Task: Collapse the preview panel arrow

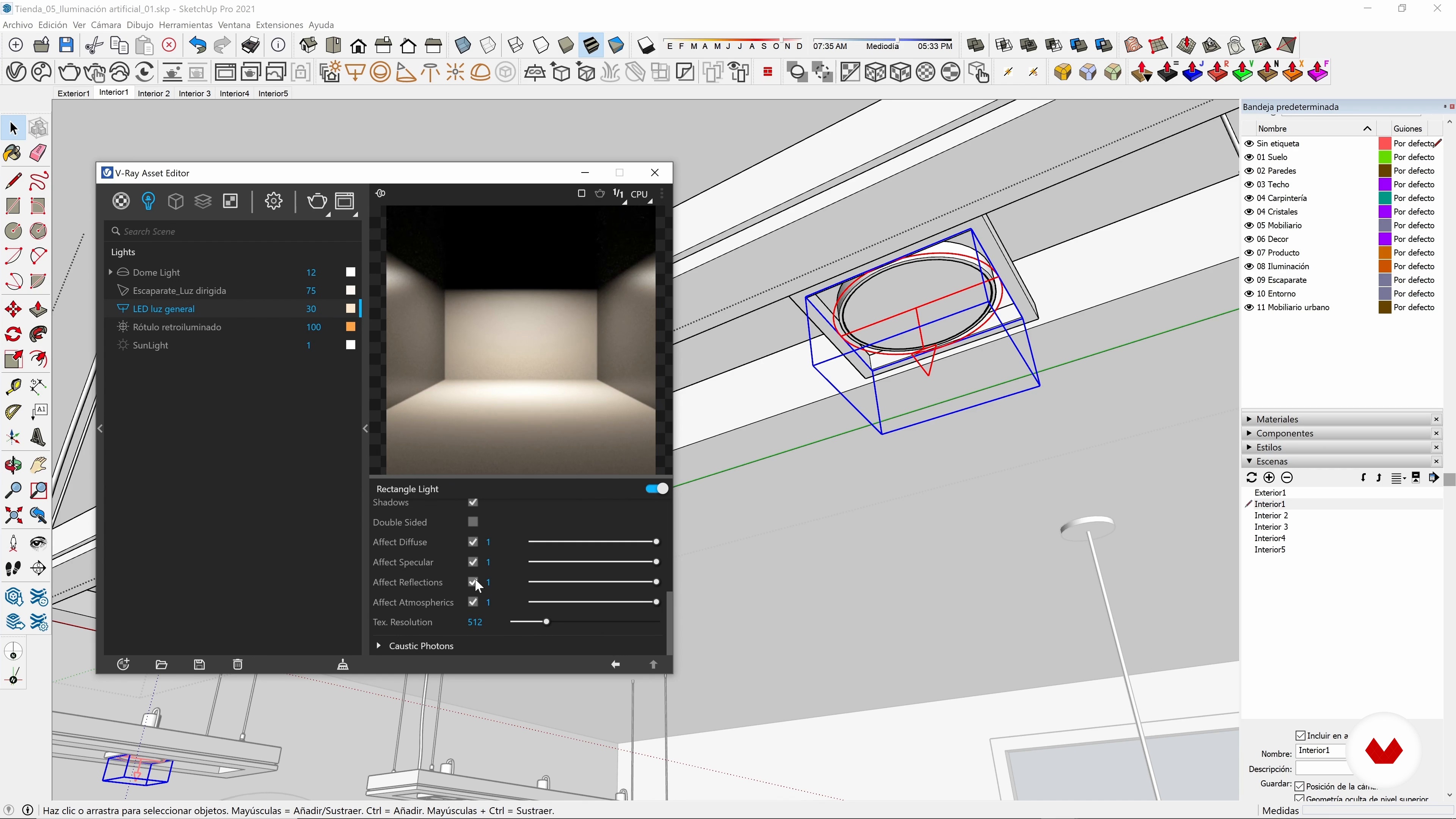Action: pos(366,428)
